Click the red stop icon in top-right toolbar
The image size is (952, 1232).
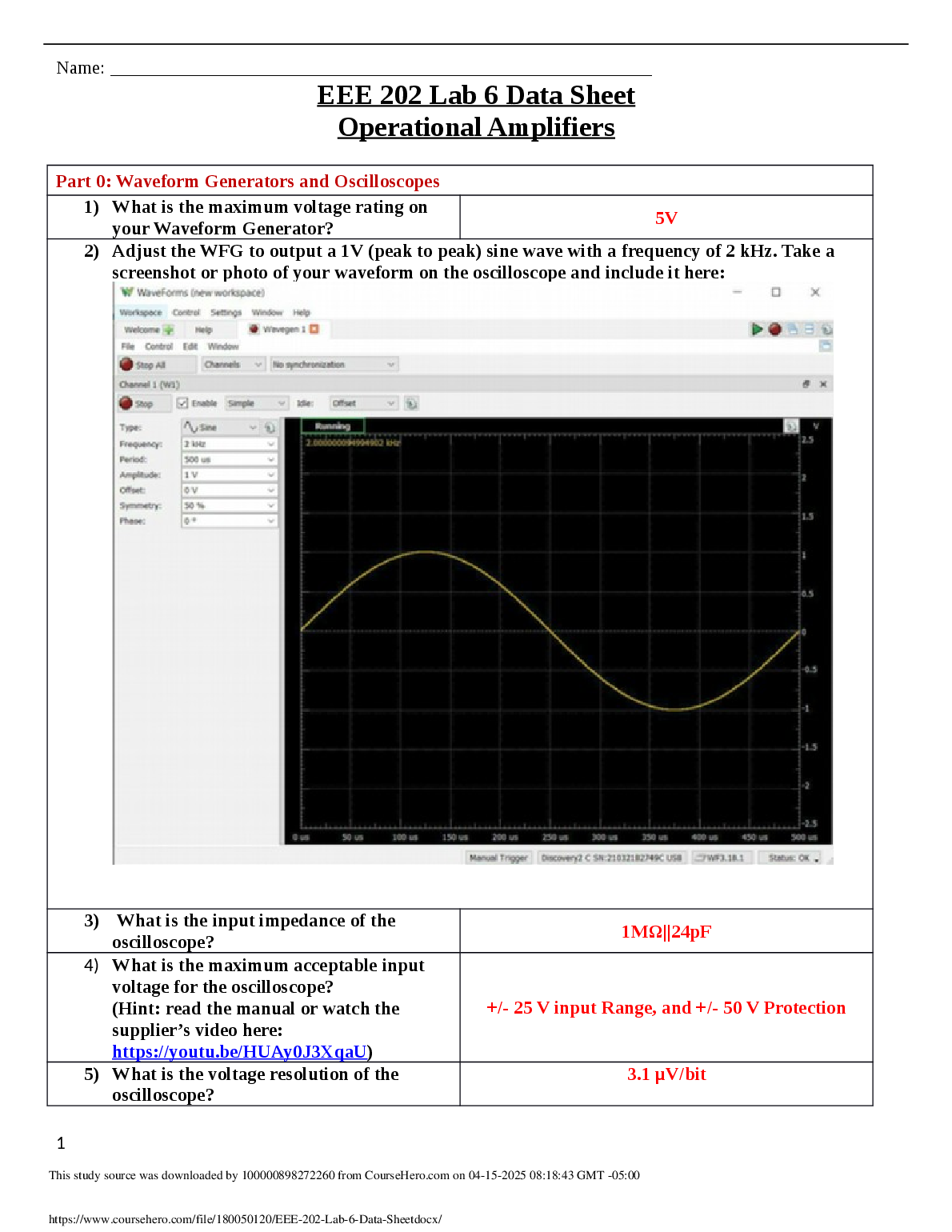(x=774, y=329)
